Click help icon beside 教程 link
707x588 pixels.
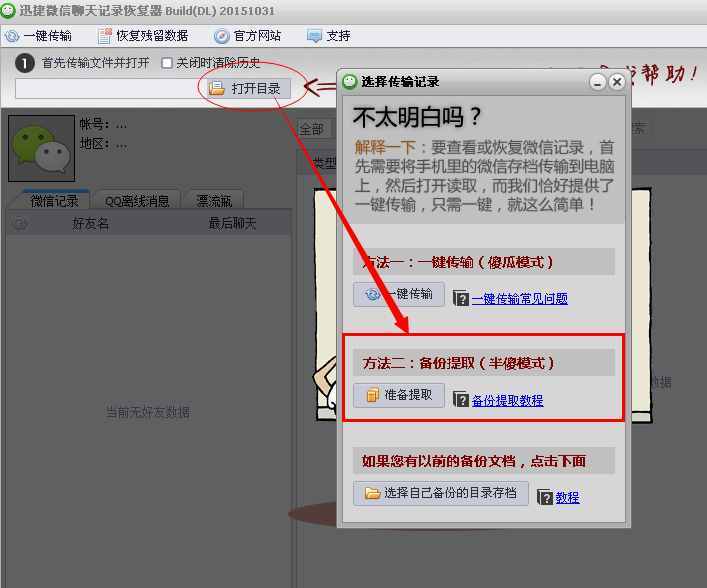coord(545,497)
